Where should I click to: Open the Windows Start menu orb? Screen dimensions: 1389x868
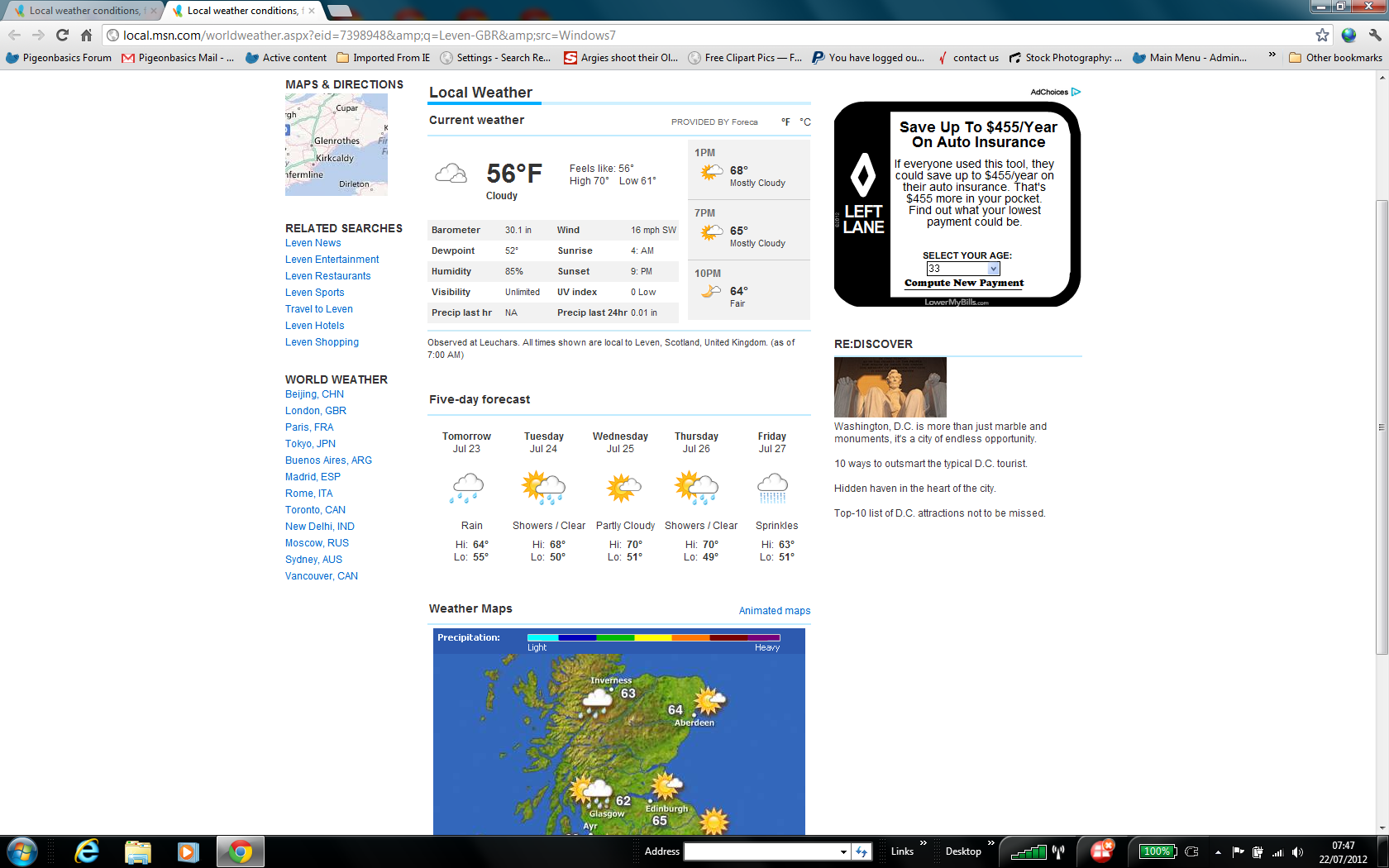pos(22,851)
